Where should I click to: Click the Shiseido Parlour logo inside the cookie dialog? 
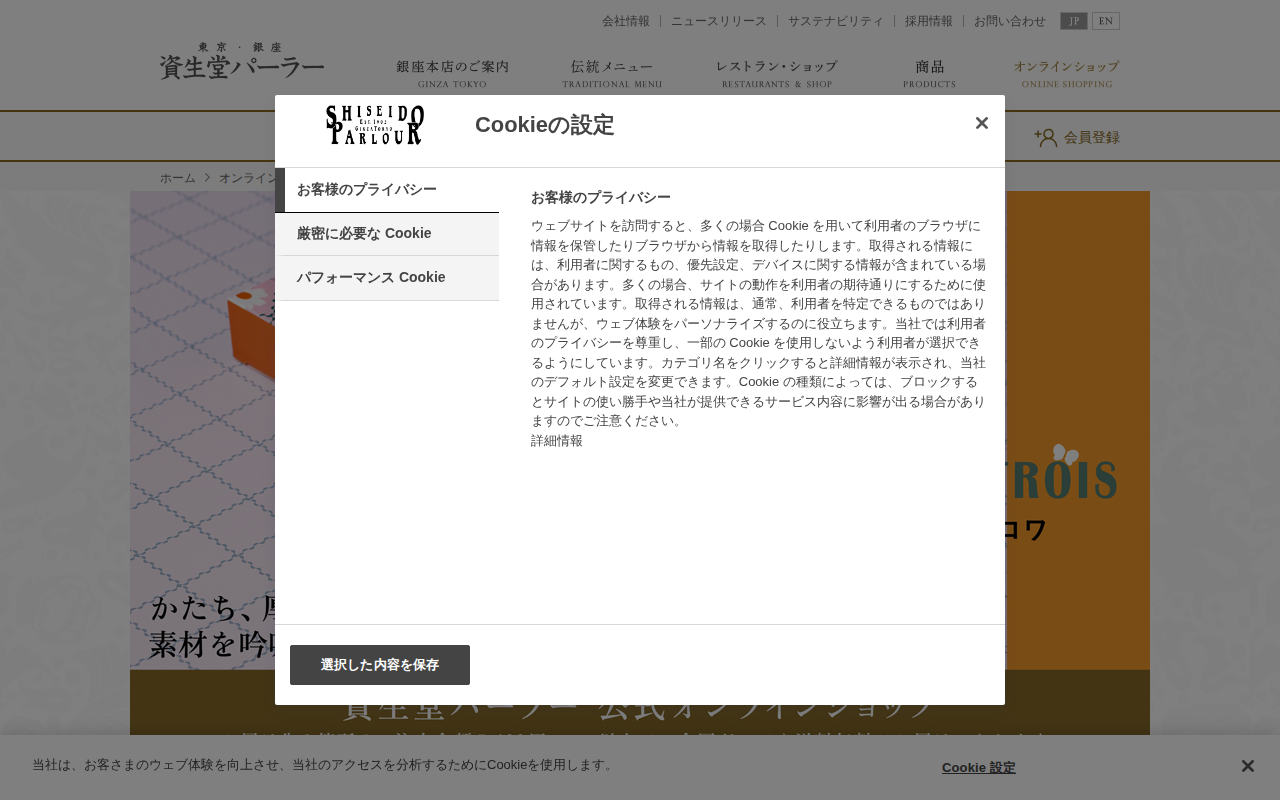(374, 124)
